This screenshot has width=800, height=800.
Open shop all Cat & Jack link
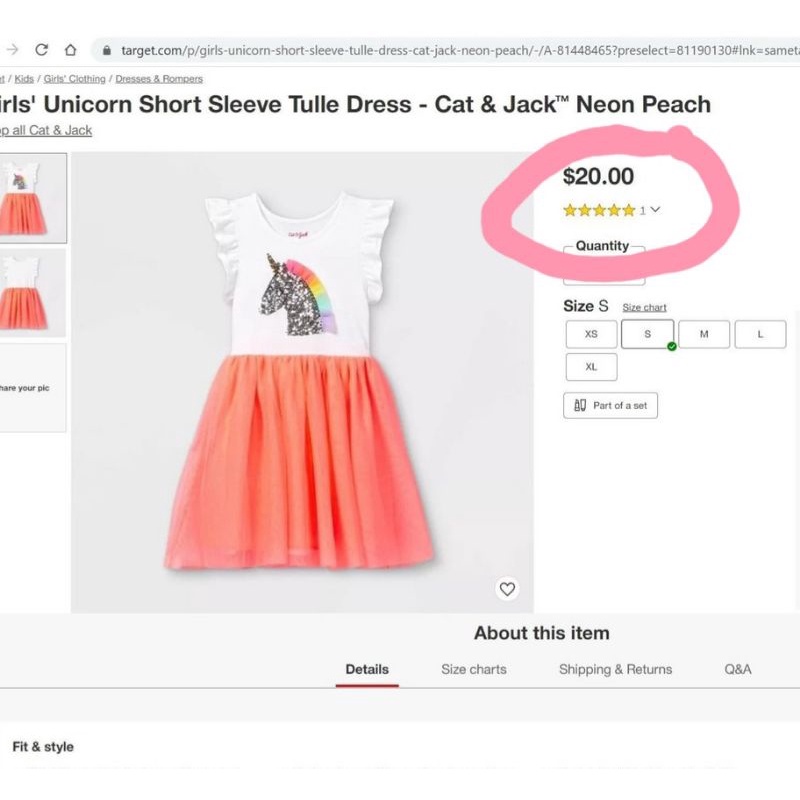point(46,131)
